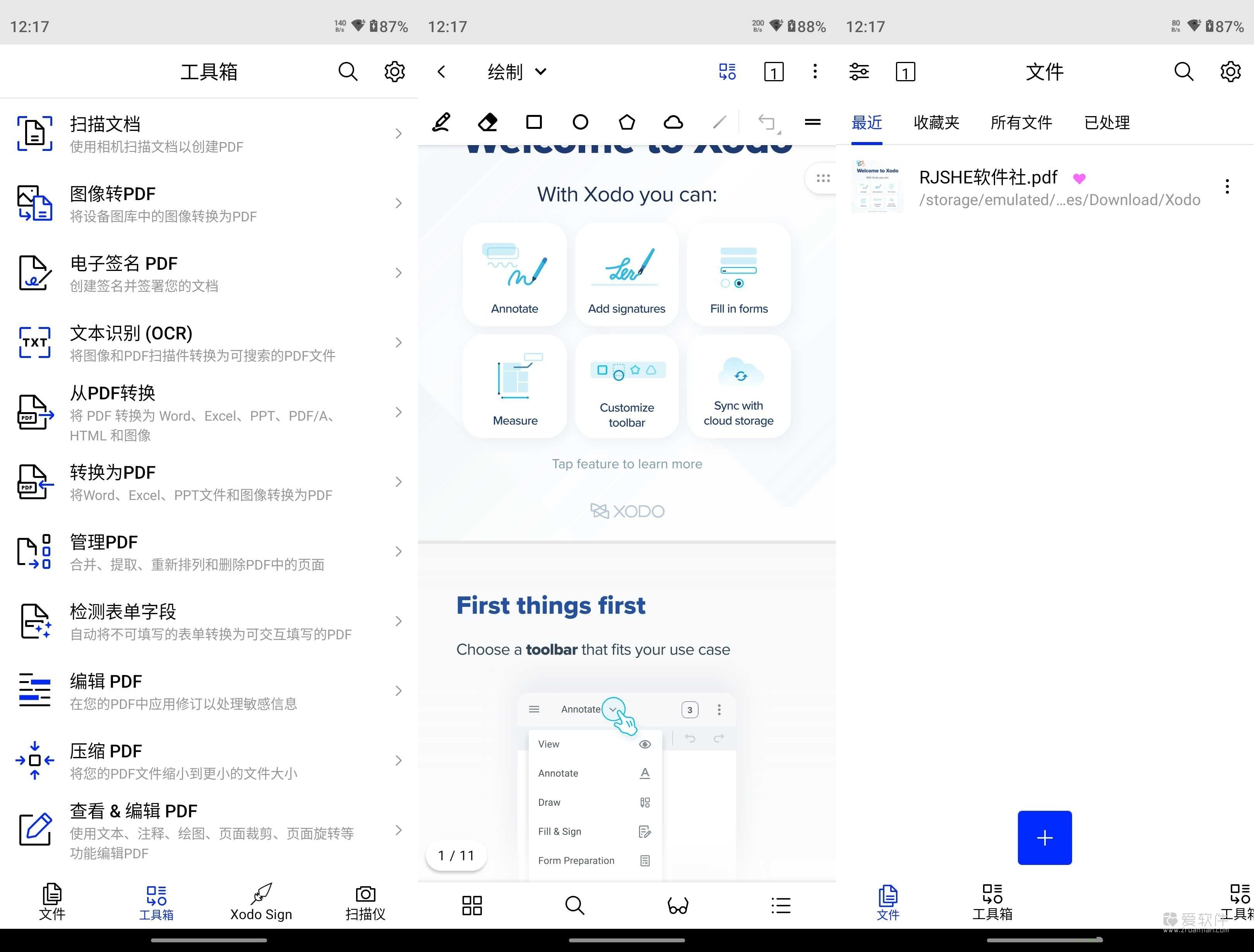This screenshot has height=952, width=1254.
Task: Go to 文件 in left bottom navigation
Action: (52, 902)
